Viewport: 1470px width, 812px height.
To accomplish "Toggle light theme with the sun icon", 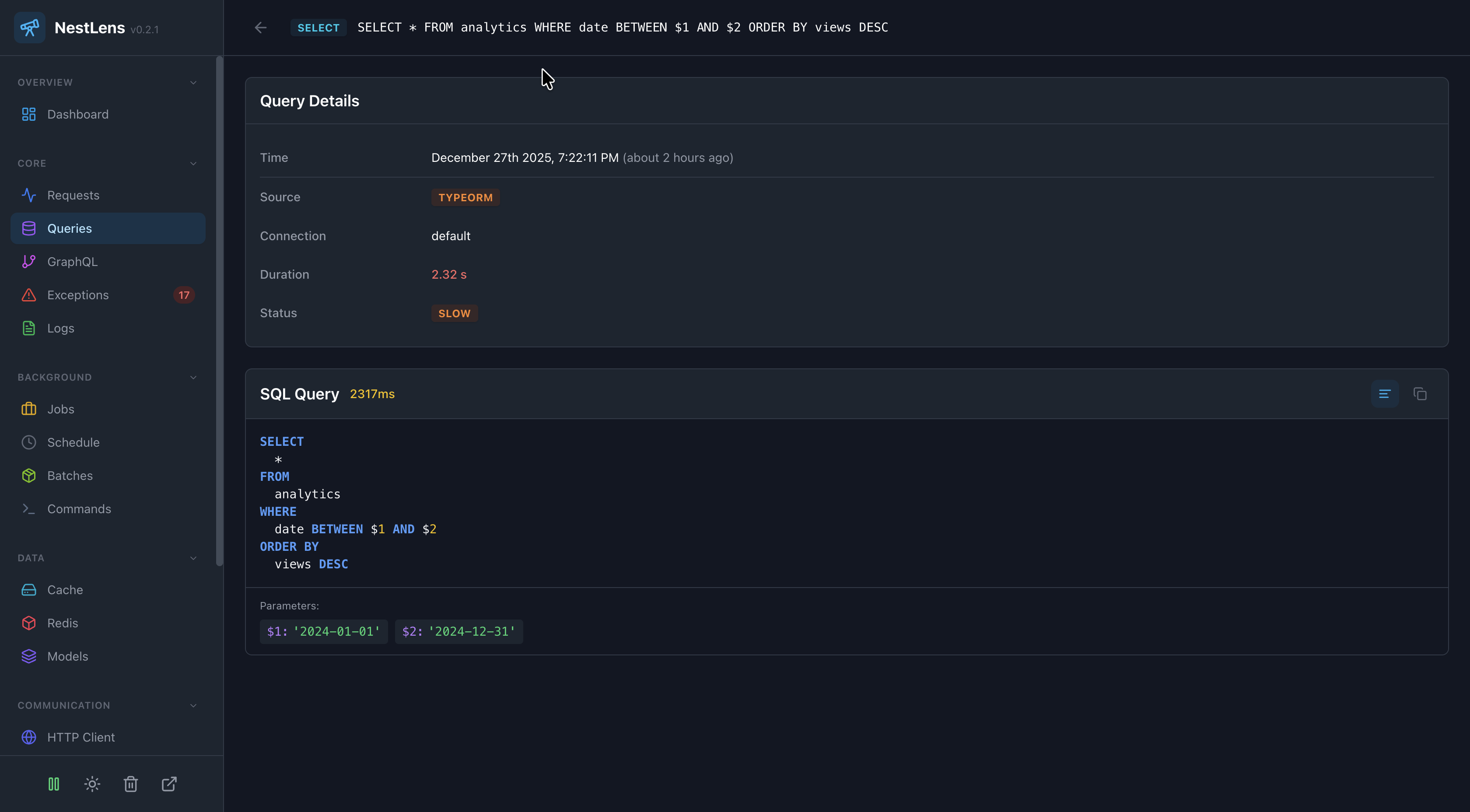I will [92, 784].
